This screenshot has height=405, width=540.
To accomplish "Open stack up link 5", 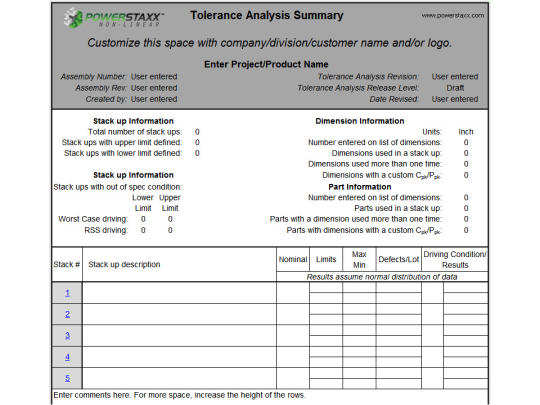I will tap(67, 378).
